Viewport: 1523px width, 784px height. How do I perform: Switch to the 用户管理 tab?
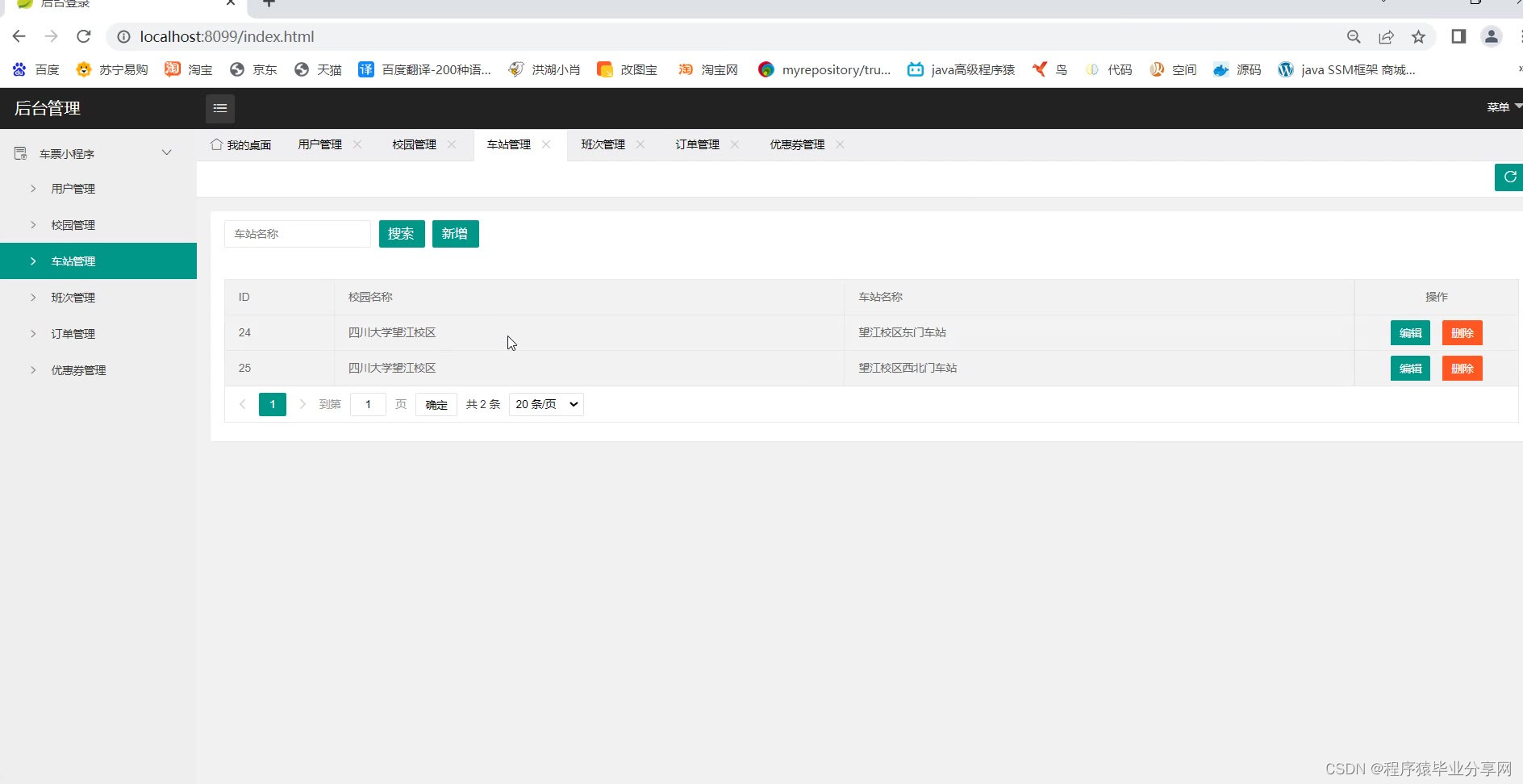(x=320, y=144)
